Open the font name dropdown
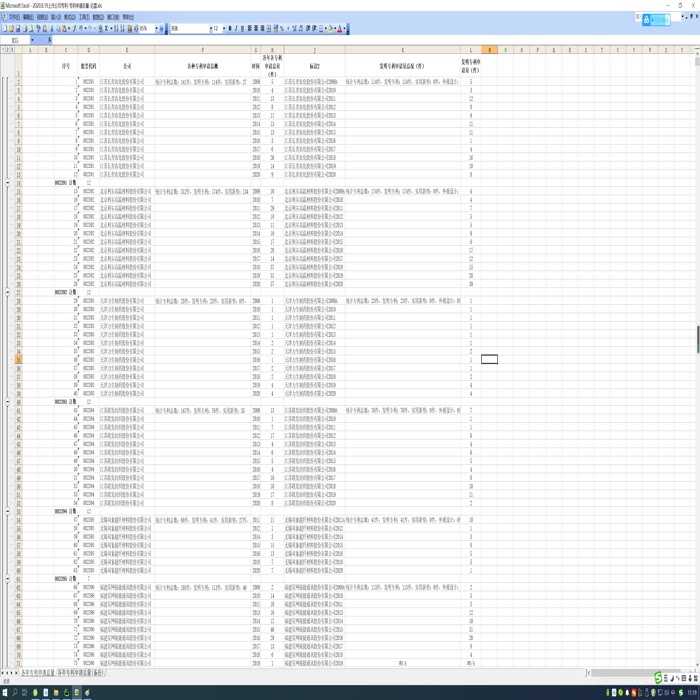This screenshot has height=700, width=700. tap(211, 29)
